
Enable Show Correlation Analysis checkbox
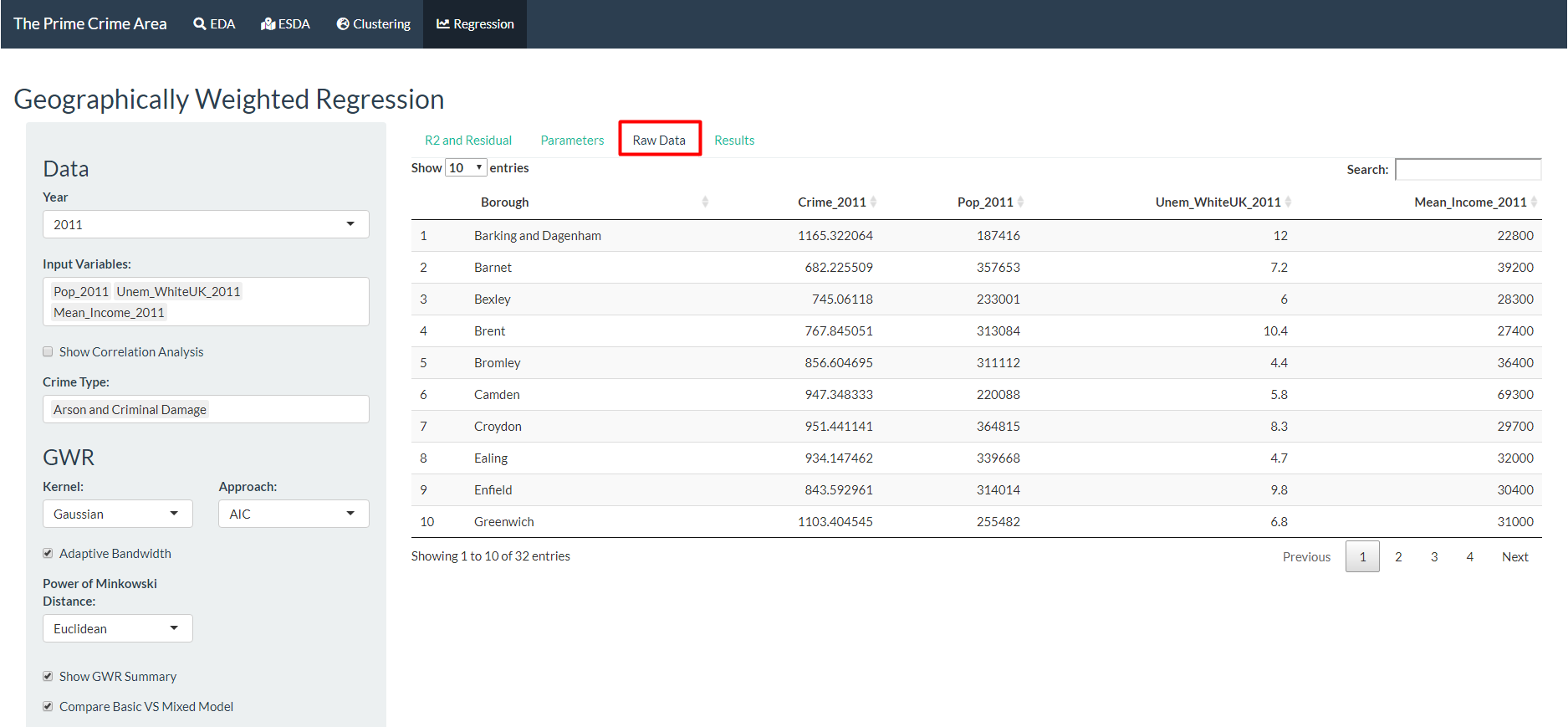(48, 352)
